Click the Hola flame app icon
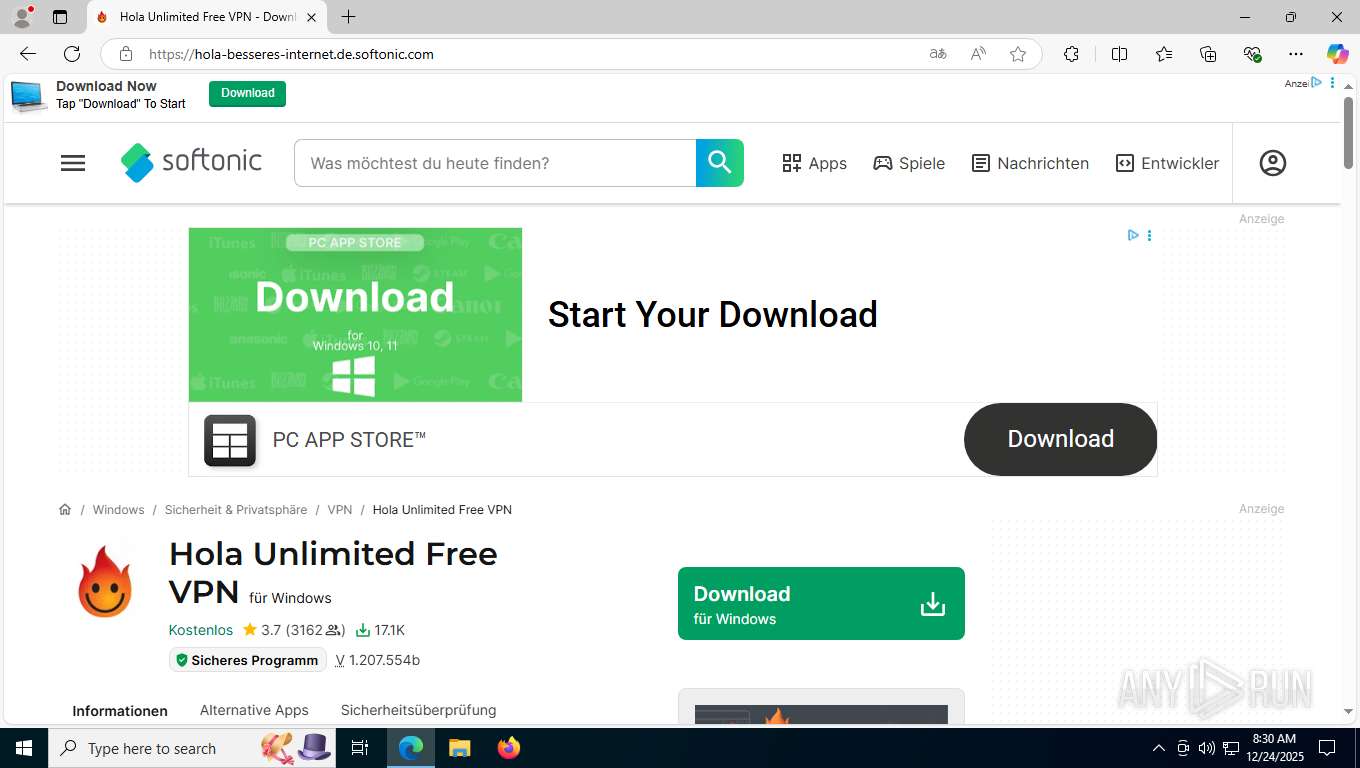1360x768 pixels. click(x=105, y=582)
